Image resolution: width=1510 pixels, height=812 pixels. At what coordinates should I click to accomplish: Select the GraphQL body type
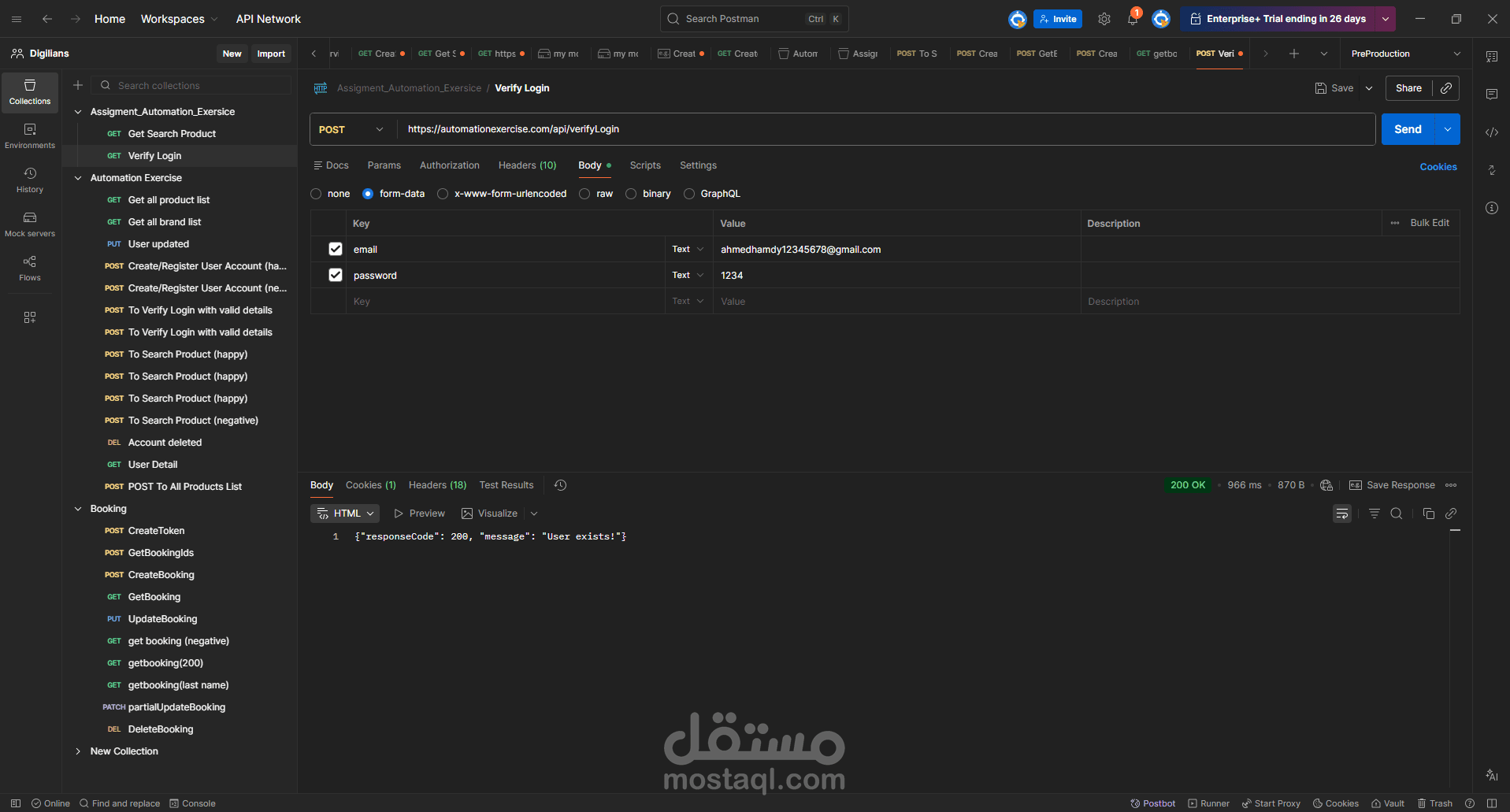[x=689, y=194]
